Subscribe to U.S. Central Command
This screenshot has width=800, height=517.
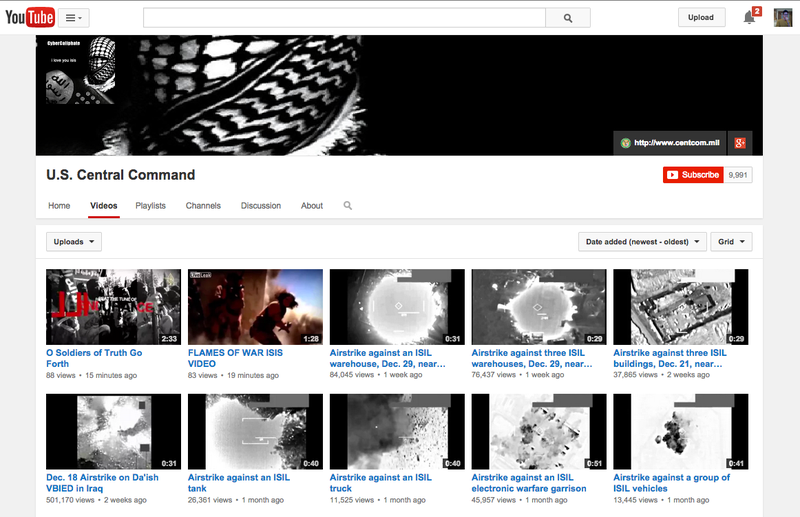click(693, 175)
